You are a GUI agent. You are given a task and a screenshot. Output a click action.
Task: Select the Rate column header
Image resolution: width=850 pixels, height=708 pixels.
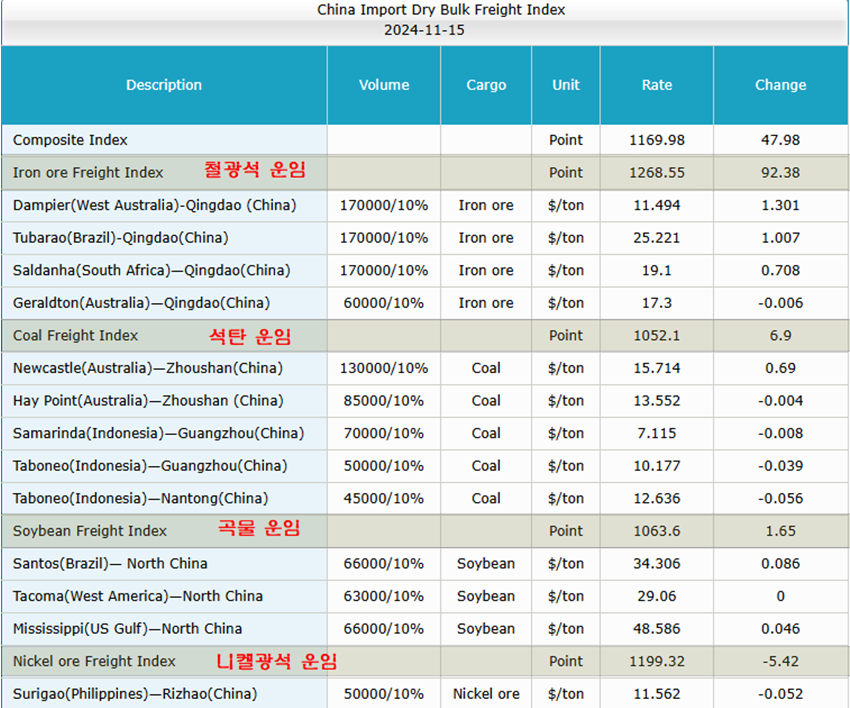click(x=657, y=85)
